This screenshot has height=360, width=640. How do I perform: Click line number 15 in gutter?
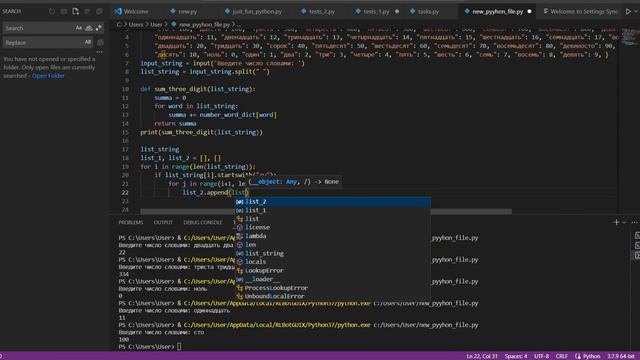(125, 132)
